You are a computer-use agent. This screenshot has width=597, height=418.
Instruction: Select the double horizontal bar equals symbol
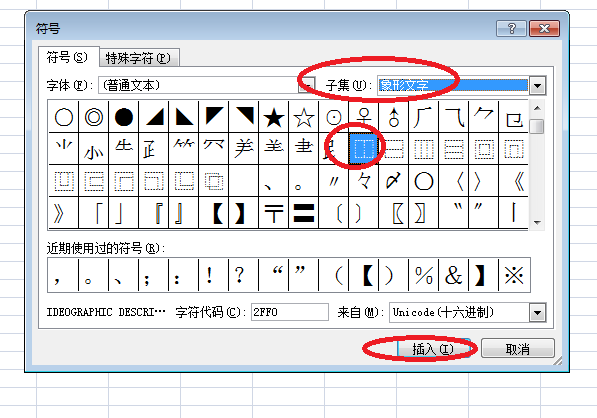304,213
